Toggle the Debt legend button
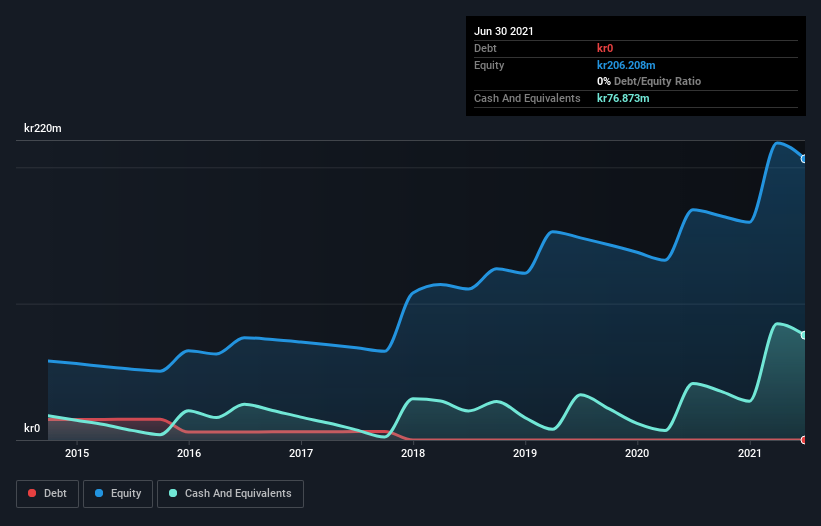 (47, 494)
